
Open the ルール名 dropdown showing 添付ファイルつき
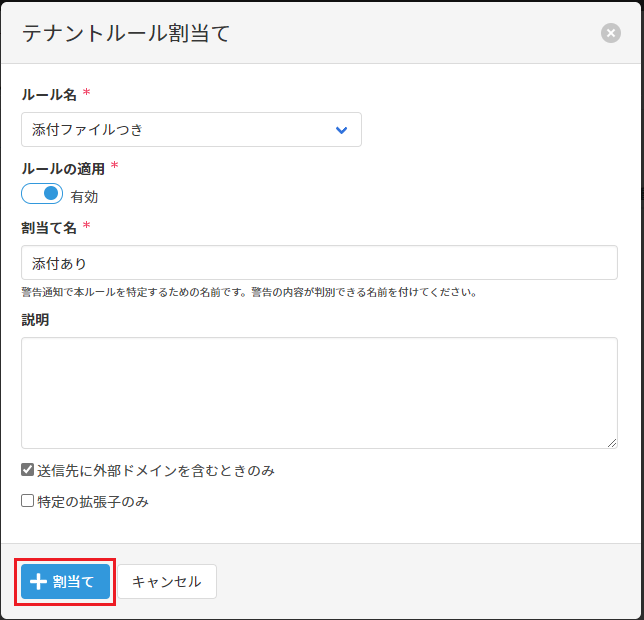pyautogui.click(x=190, y=130)
